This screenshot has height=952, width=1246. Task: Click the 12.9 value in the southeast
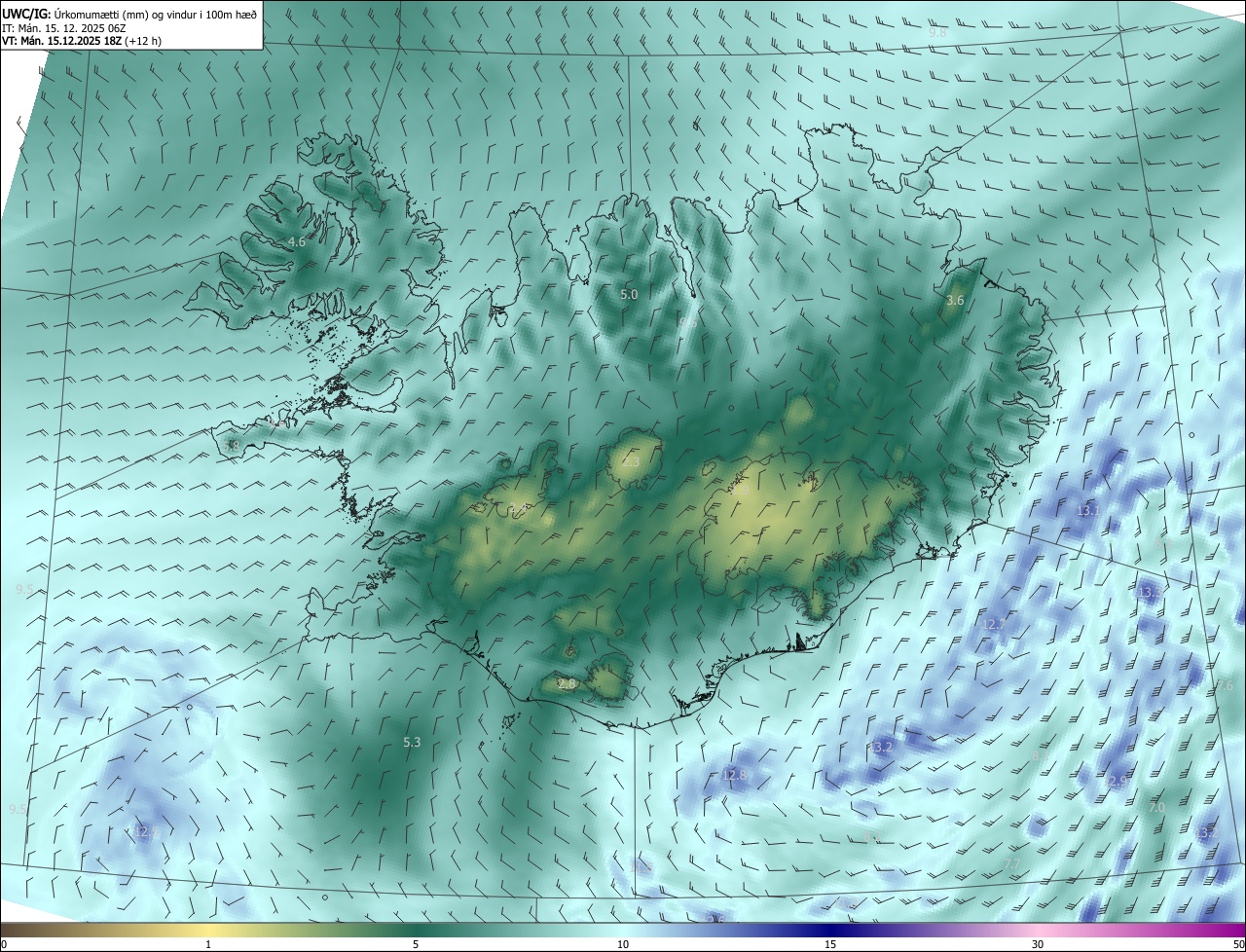click(1116, 781)
